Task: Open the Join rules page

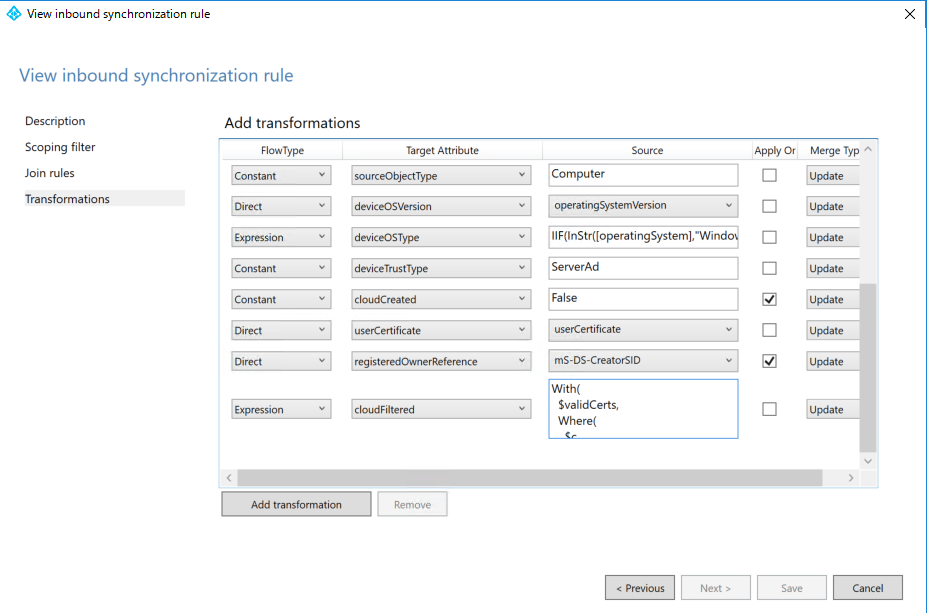Action: tap(50, 173)
